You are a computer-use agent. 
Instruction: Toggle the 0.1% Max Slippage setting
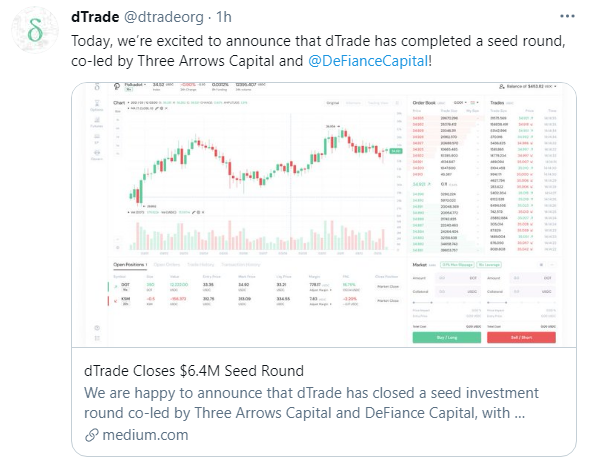pyautogui.click(x=458, y=264)
